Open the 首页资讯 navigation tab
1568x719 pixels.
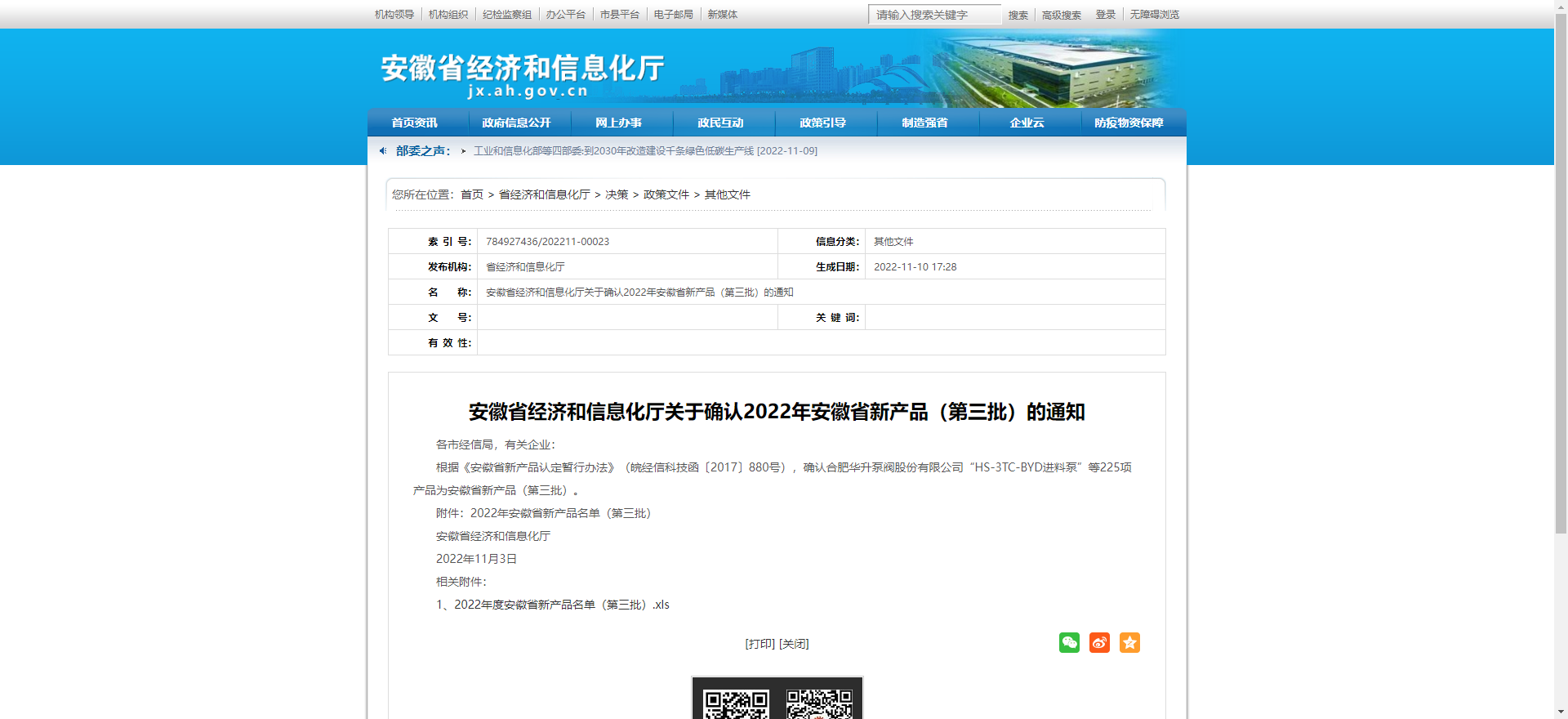coord(415,123)
